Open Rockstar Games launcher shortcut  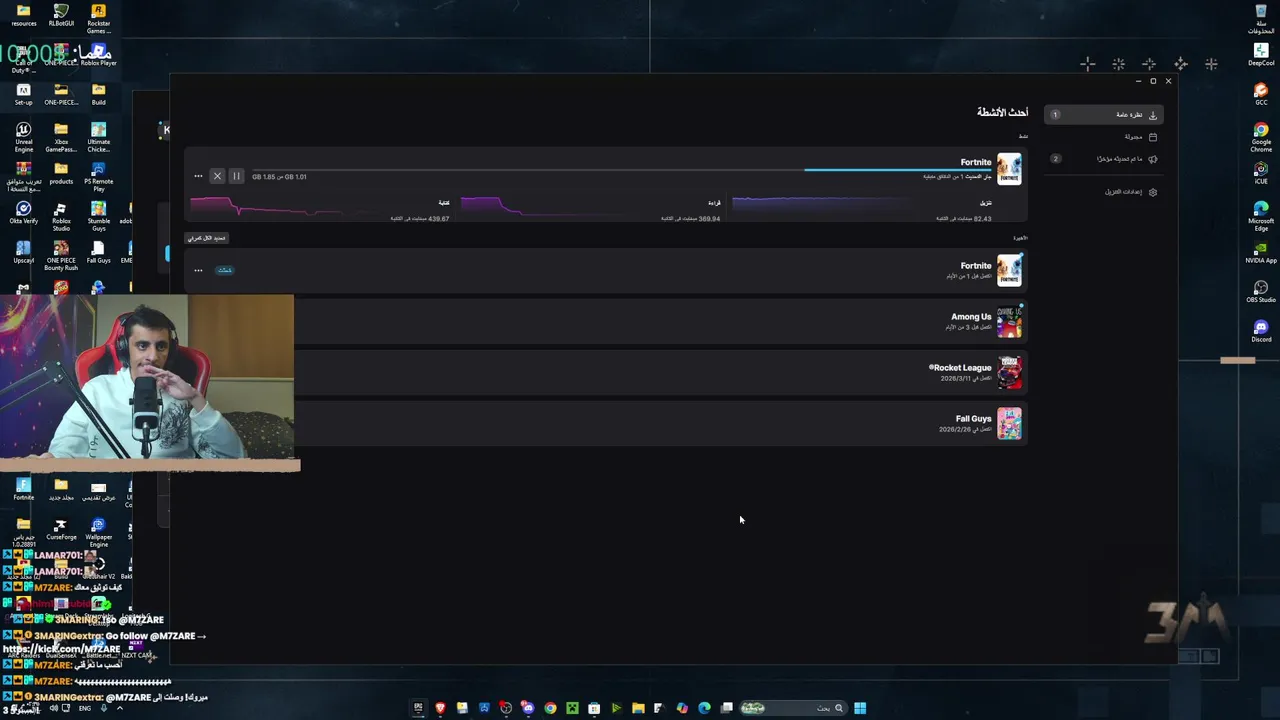(98, 17)
